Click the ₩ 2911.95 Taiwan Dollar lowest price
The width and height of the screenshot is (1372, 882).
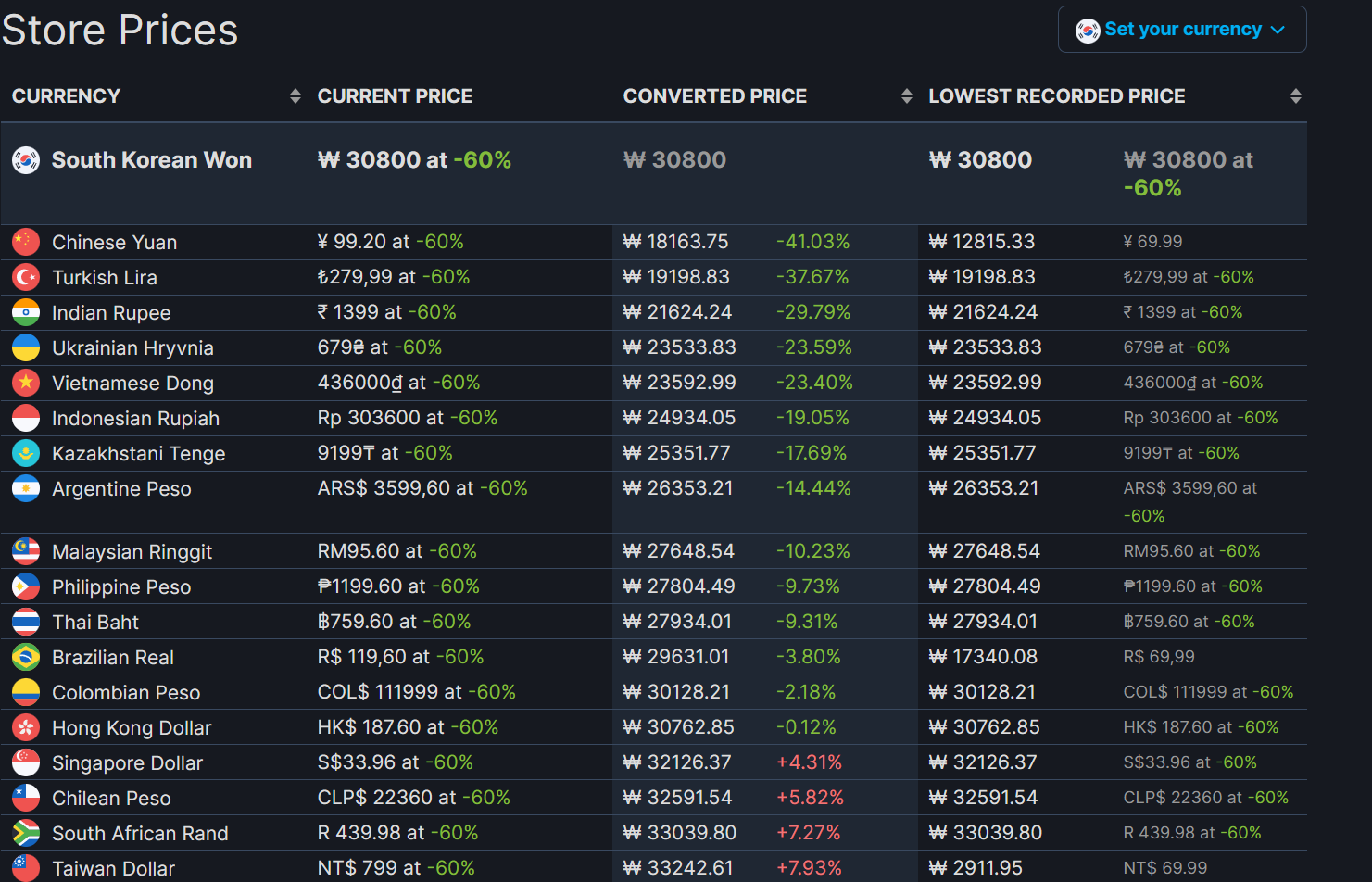976,868
